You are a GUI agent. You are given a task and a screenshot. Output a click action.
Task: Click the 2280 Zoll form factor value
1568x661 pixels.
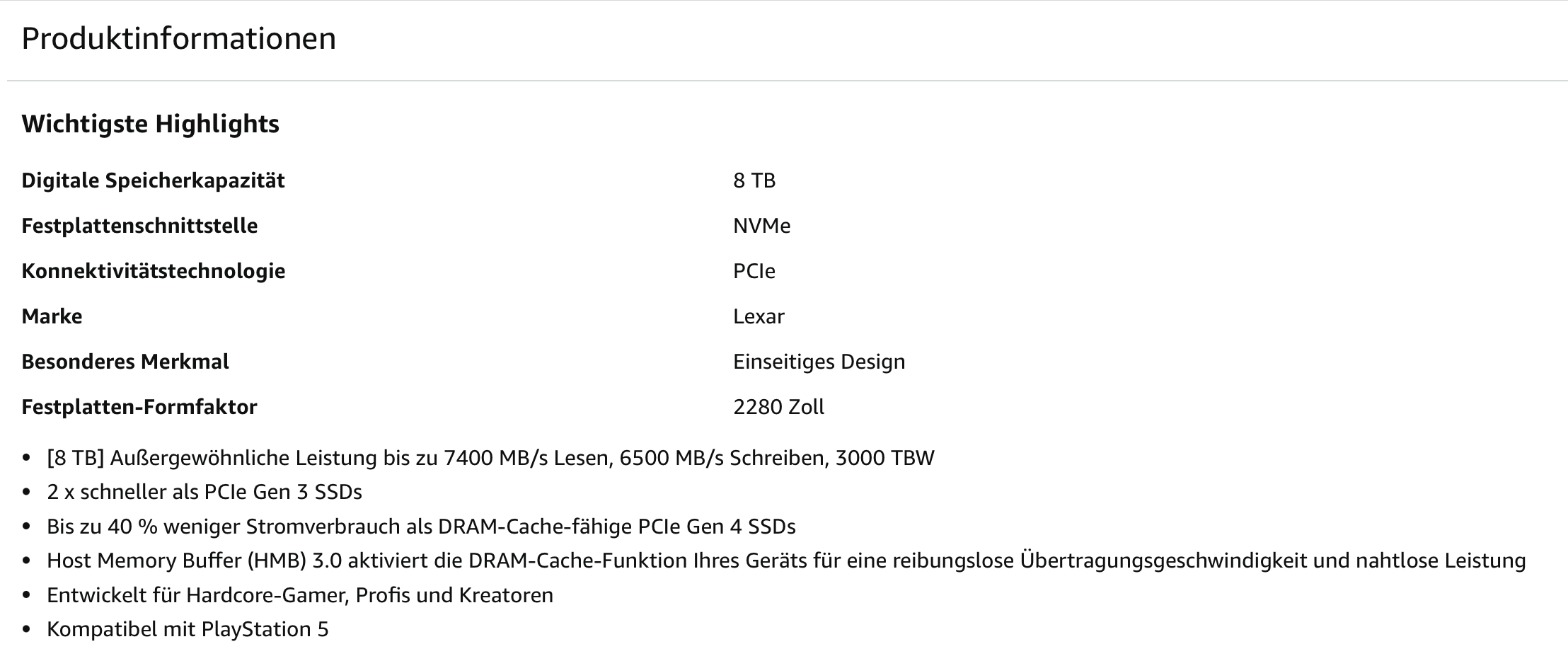(779, 407)
